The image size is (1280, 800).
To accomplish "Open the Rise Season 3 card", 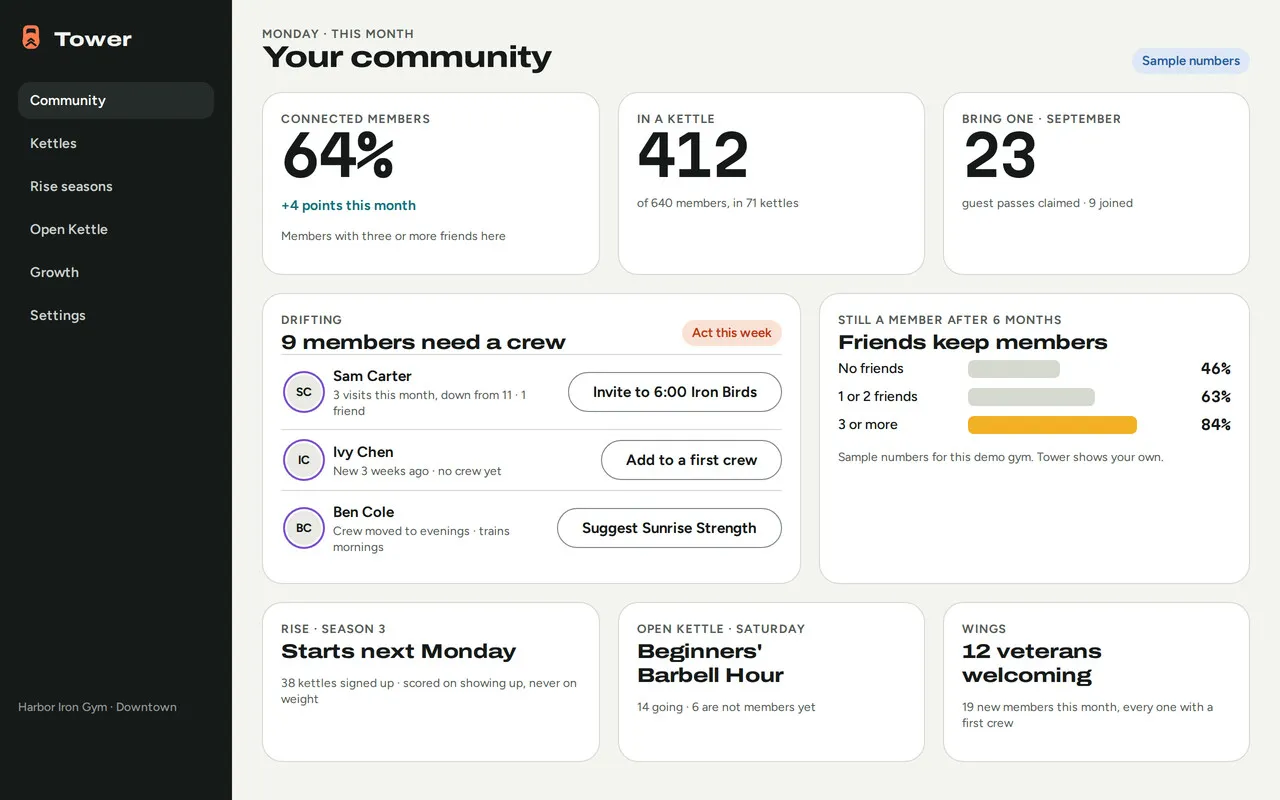I will (431, 682).
